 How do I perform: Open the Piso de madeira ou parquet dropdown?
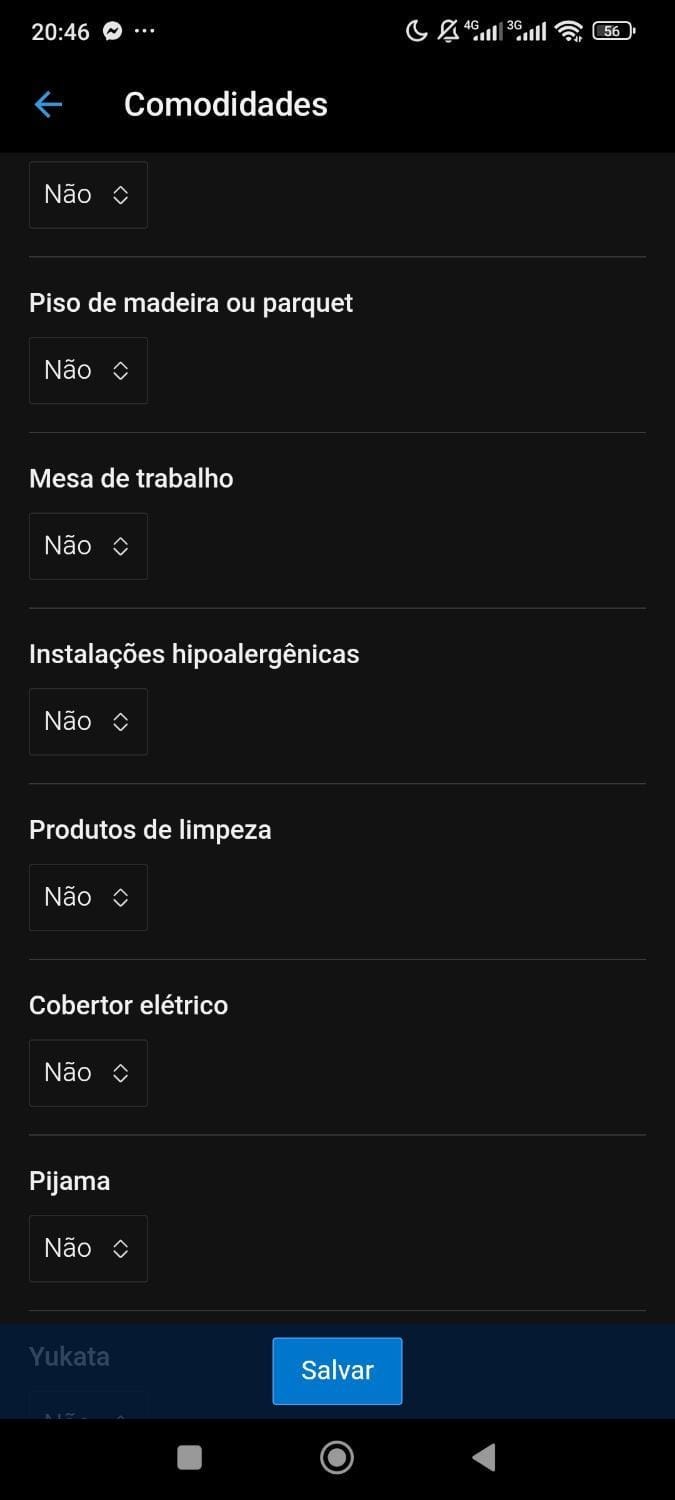tap(88, 370)
